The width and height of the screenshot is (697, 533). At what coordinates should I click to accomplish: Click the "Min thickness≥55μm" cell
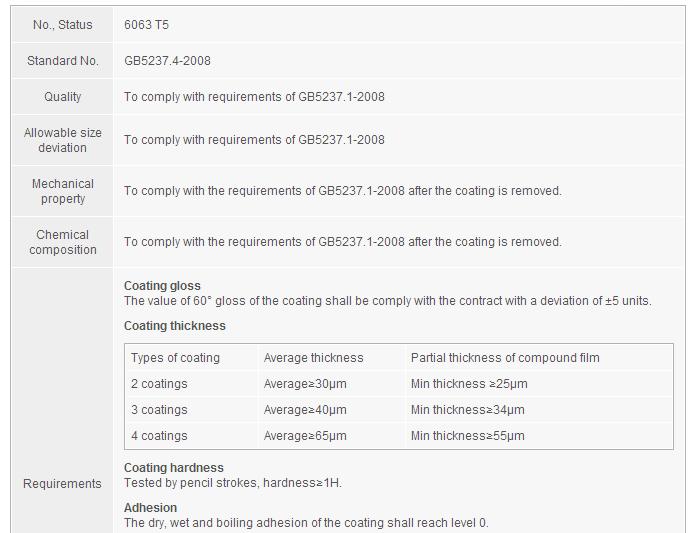[x=467, y=436]
